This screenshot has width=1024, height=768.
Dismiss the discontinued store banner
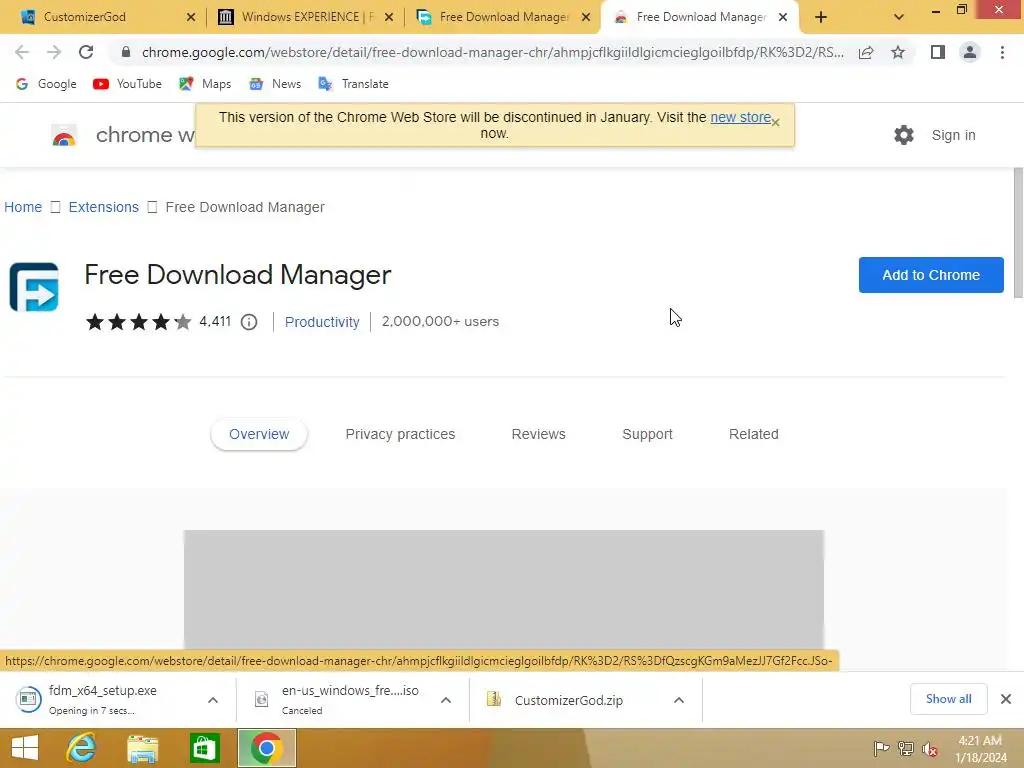[775, 122]
